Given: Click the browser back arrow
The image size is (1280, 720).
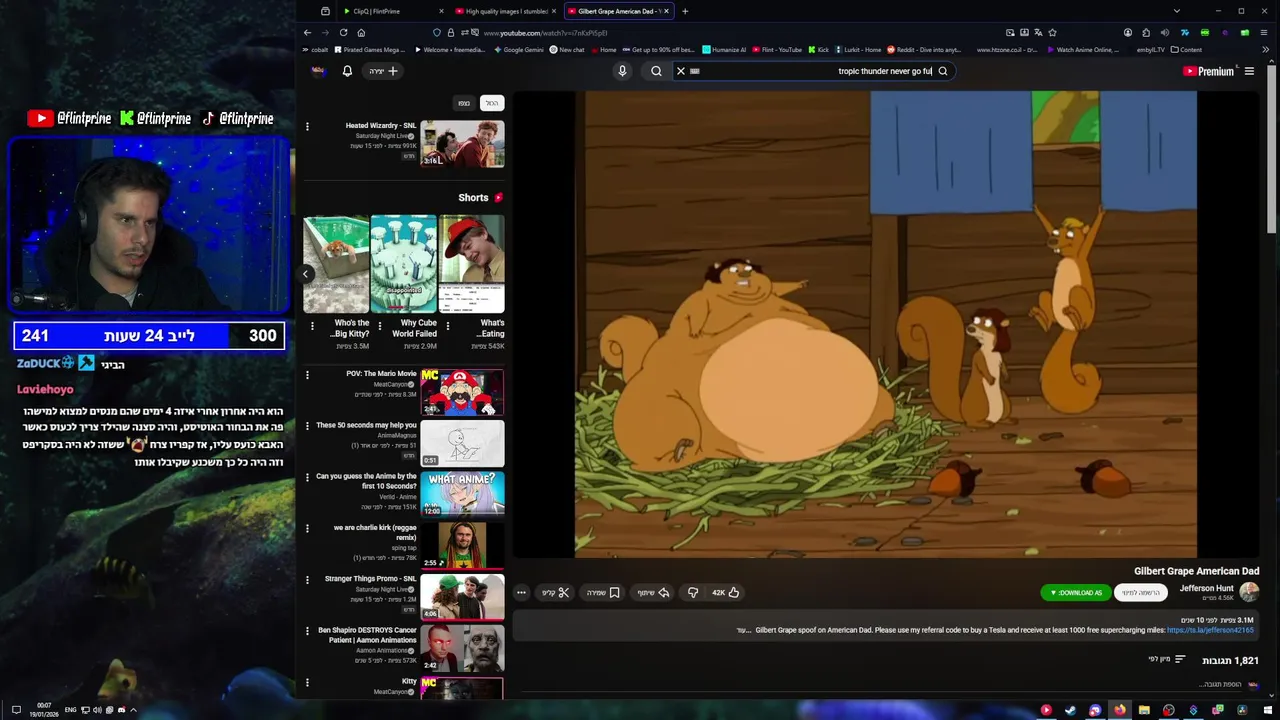Looking at the screenshot, I should 307,32.
